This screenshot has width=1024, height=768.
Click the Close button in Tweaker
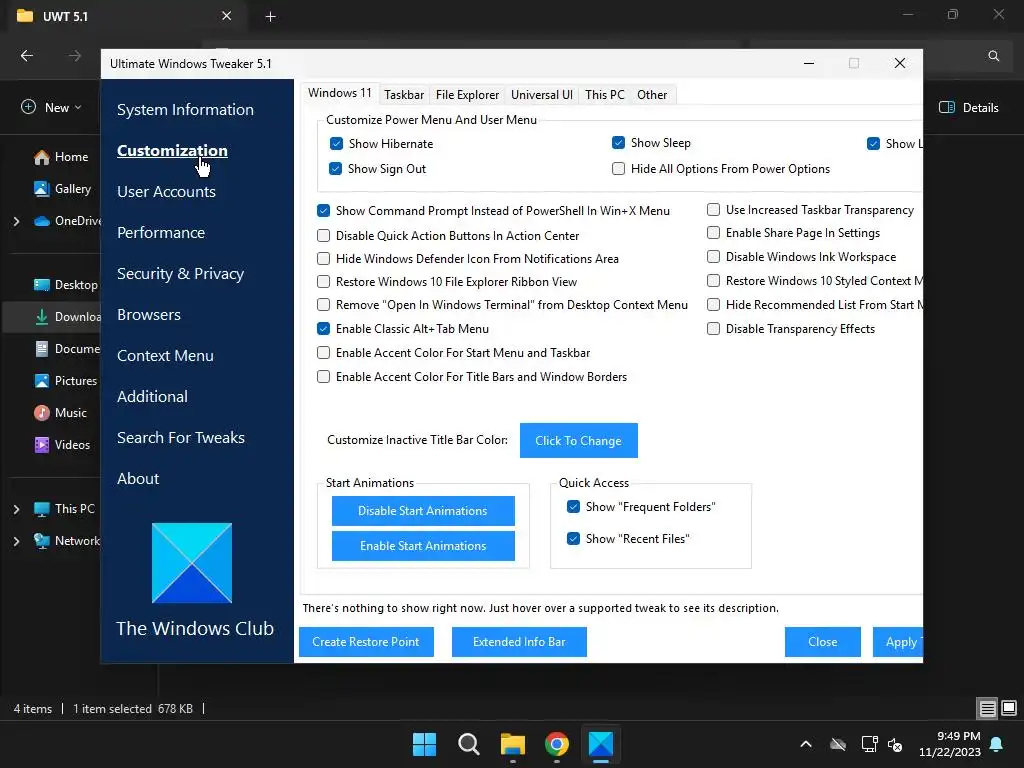[x=823, y=642]
